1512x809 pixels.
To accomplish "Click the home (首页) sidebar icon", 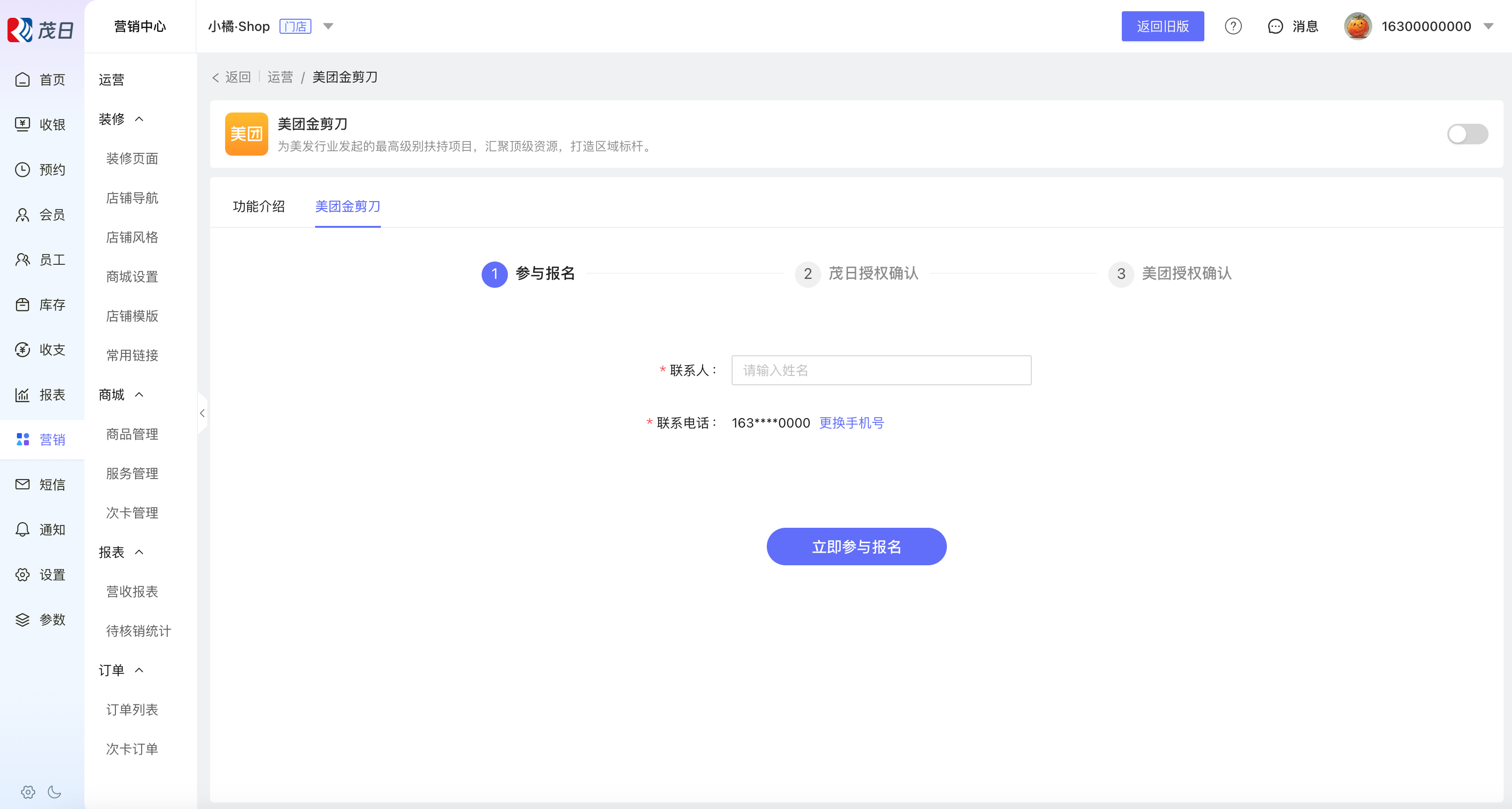I will (23, 79).
